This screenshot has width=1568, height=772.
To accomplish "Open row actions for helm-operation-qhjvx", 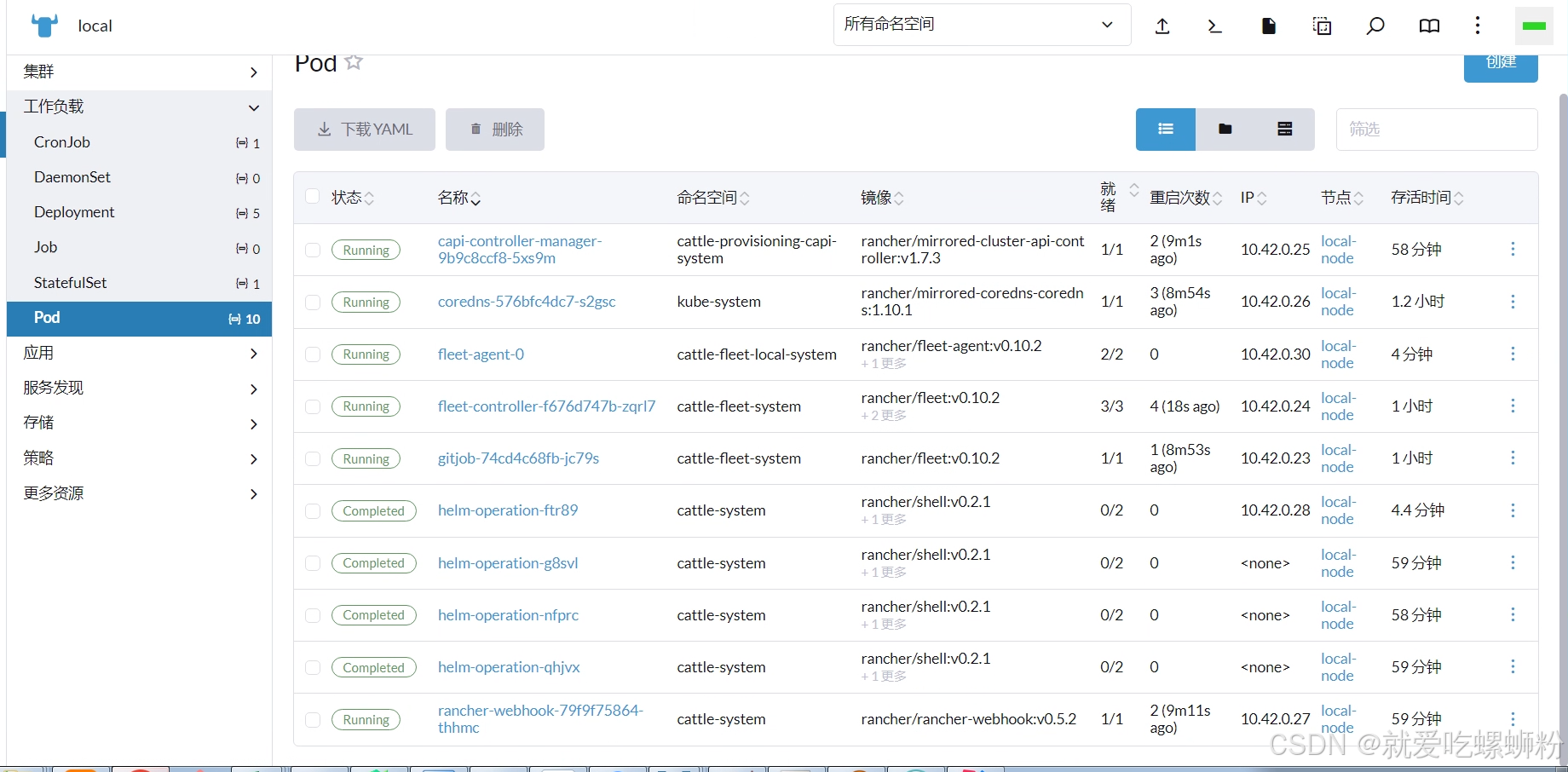I will 1513,666.
